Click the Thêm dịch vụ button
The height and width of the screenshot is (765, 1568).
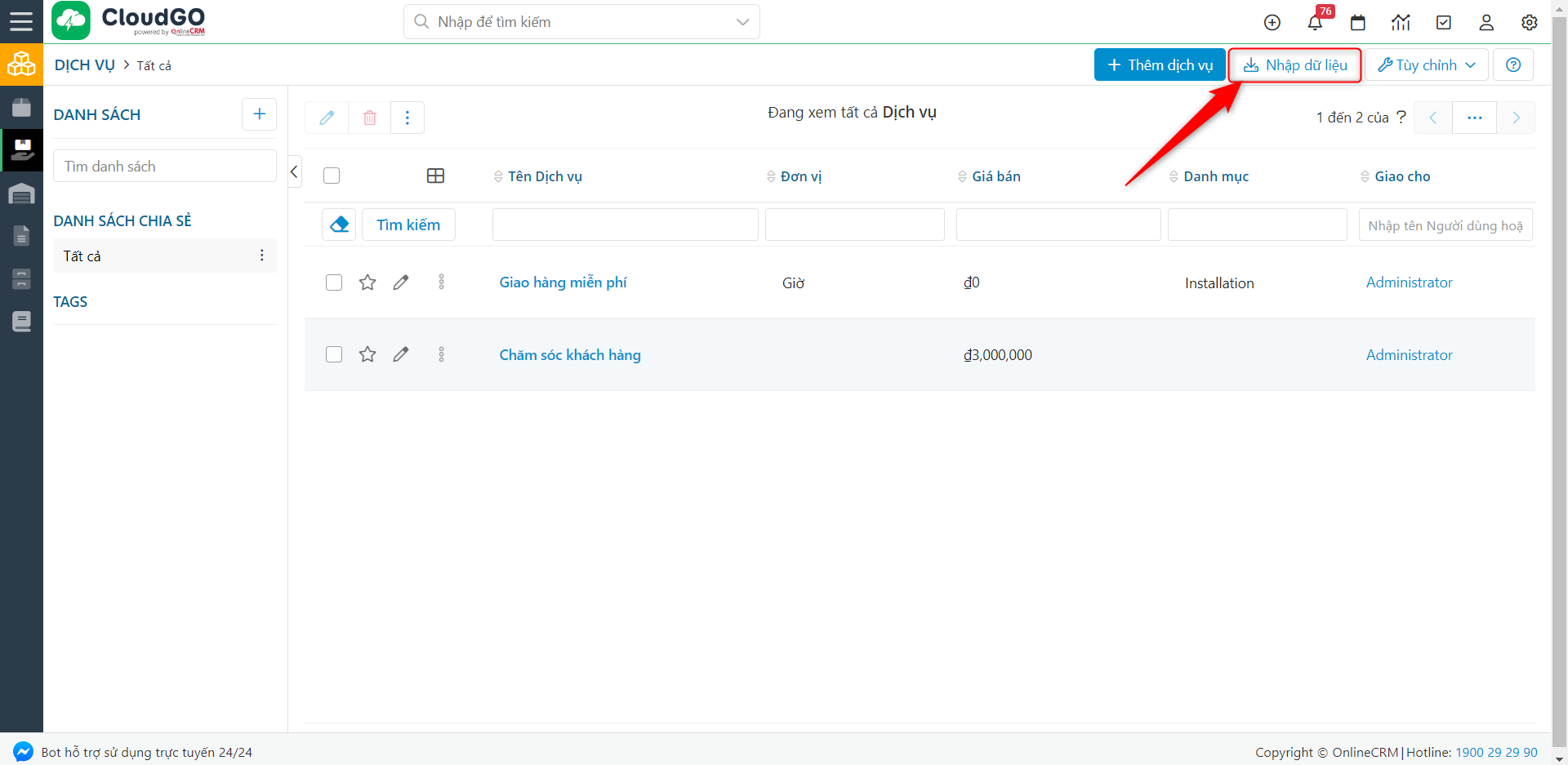[1159, 65]
